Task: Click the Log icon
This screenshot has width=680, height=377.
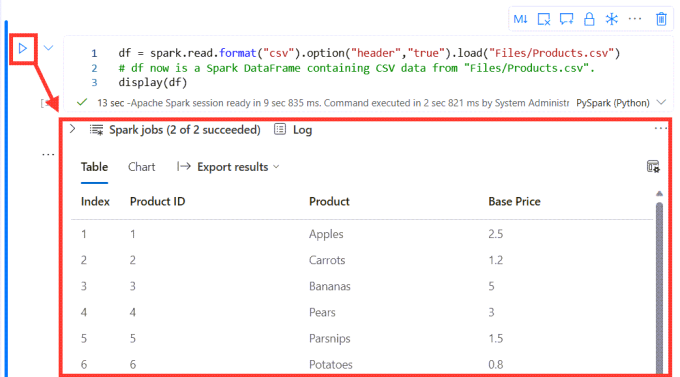Action: coord(280,129)
